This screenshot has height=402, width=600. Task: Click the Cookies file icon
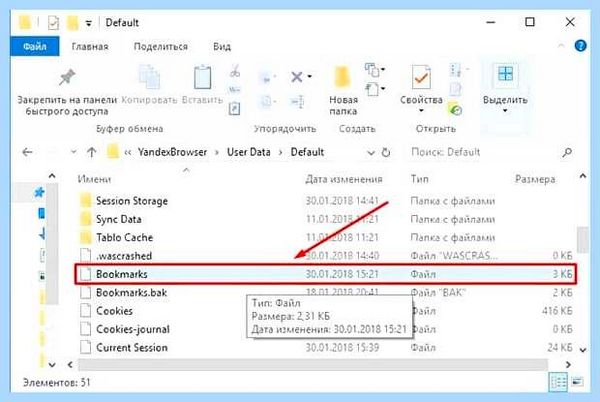(86, 311)
